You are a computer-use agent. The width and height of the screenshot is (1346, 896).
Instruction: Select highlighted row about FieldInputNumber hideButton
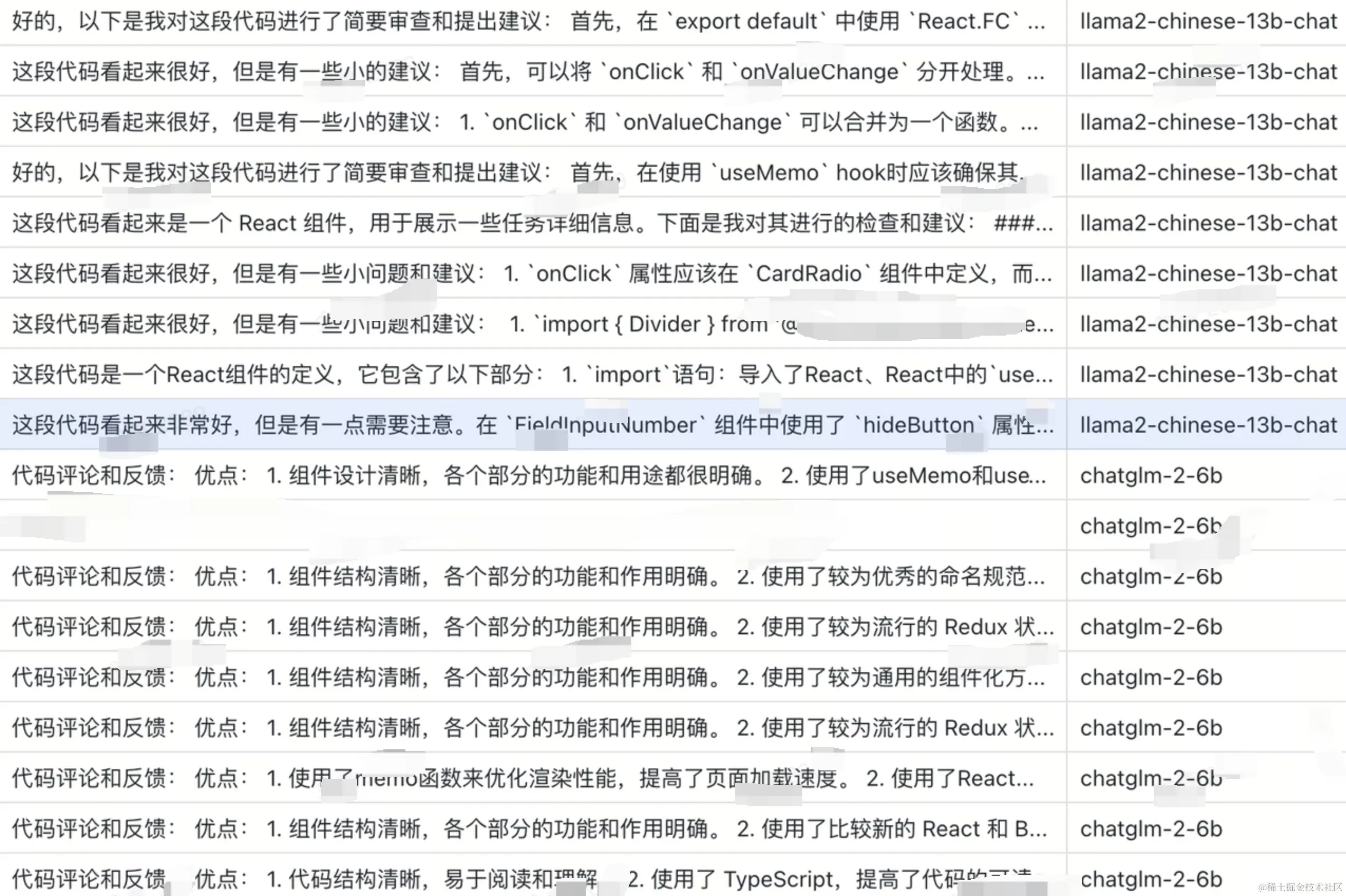coord(529,425)
